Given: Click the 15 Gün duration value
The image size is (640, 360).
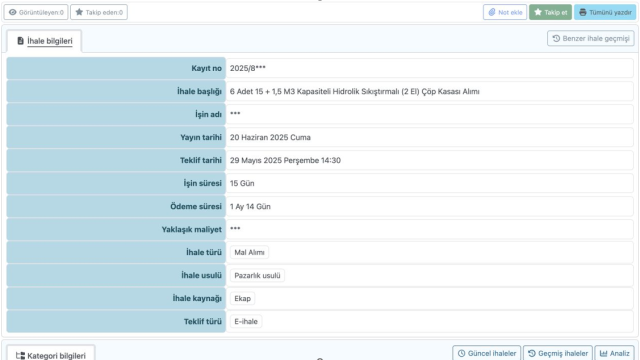Looking at the screenshot, I should 242,183.
